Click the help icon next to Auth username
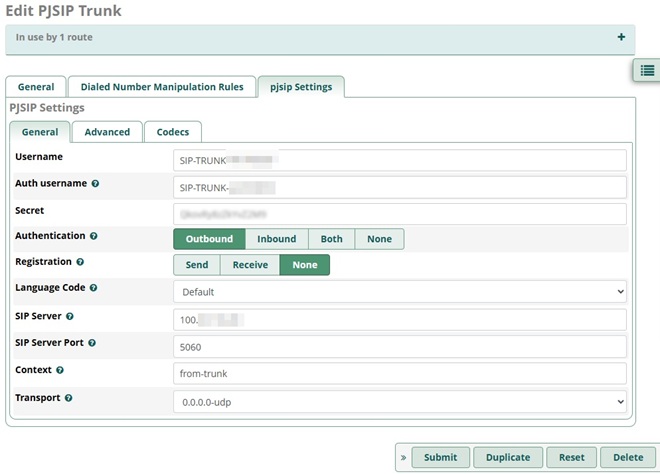The width and height of the screenshot is (660, 474). (x=96, y=184)
